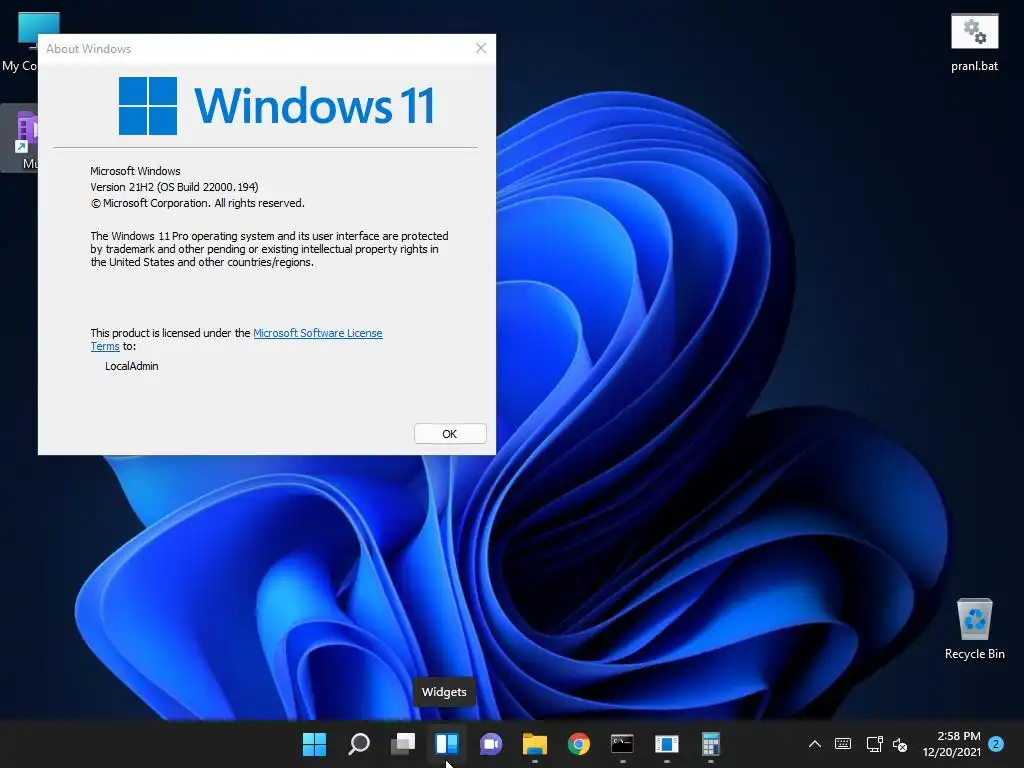
Task: Open the notification center badge
Action: pyautogui.click(x=996, y=744)
